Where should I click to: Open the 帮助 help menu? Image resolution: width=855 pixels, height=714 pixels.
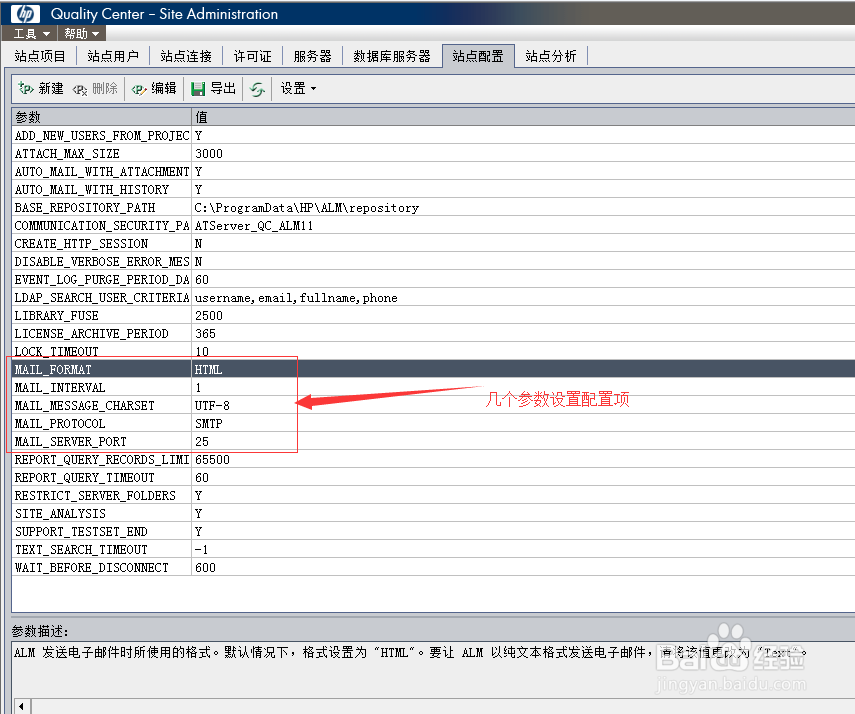(x=82, y=34)
